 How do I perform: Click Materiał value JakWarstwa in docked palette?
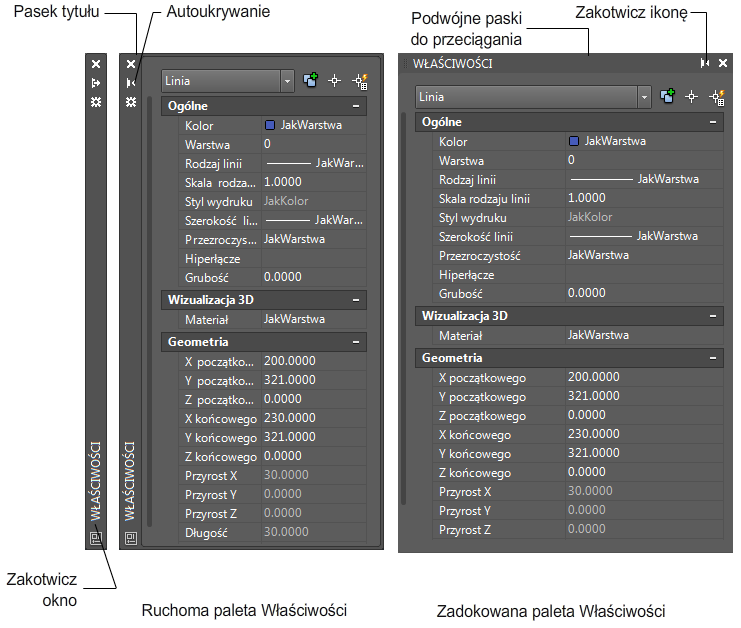(644, 336)
